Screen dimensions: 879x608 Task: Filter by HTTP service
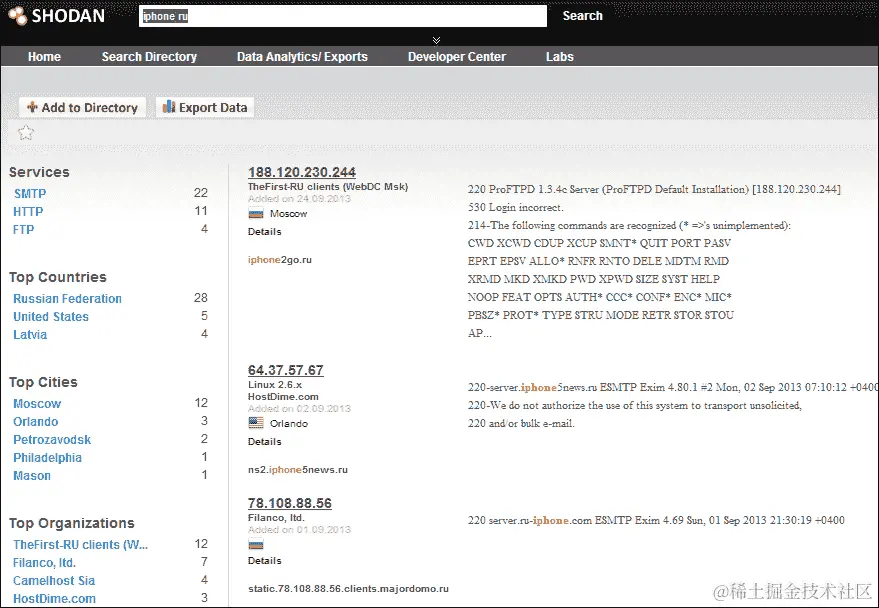click(28, 211)
